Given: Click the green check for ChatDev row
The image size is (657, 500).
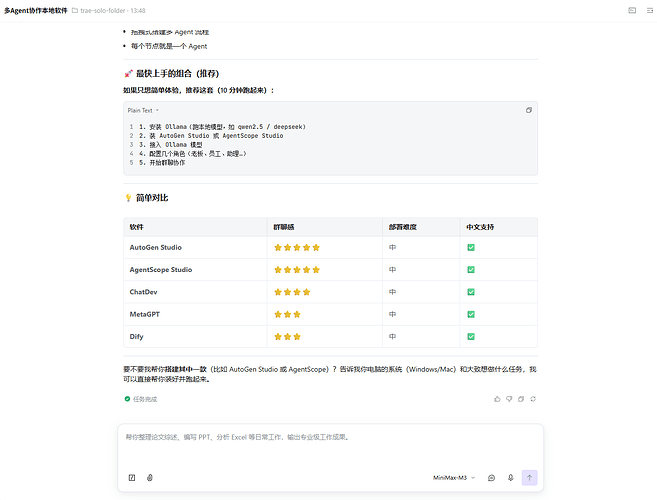Looking at the screenshot, I should point(471,292).
